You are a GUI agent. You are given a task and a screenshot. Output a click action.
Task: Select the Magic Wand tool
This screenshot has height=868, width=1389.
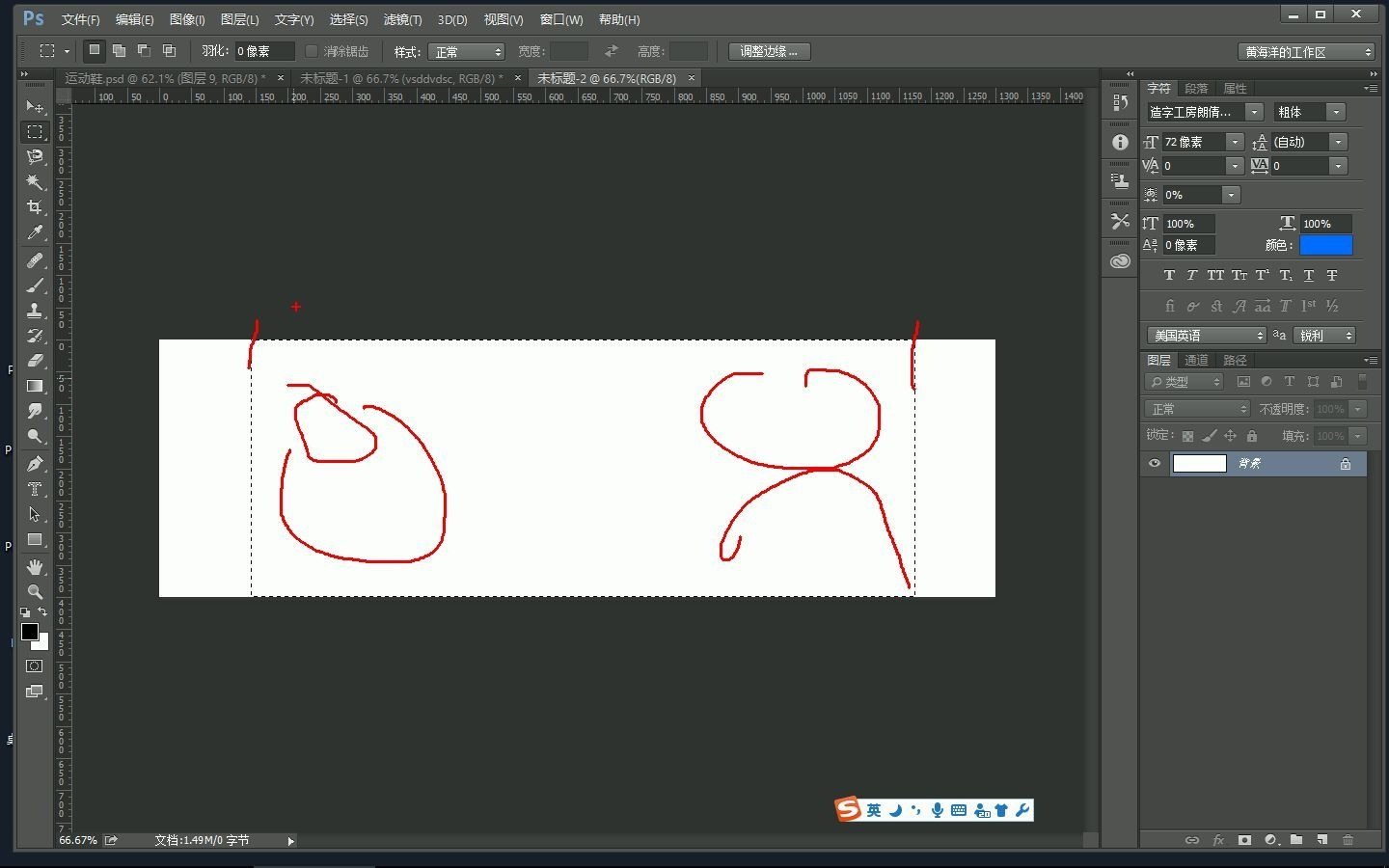tap(35, 181)
